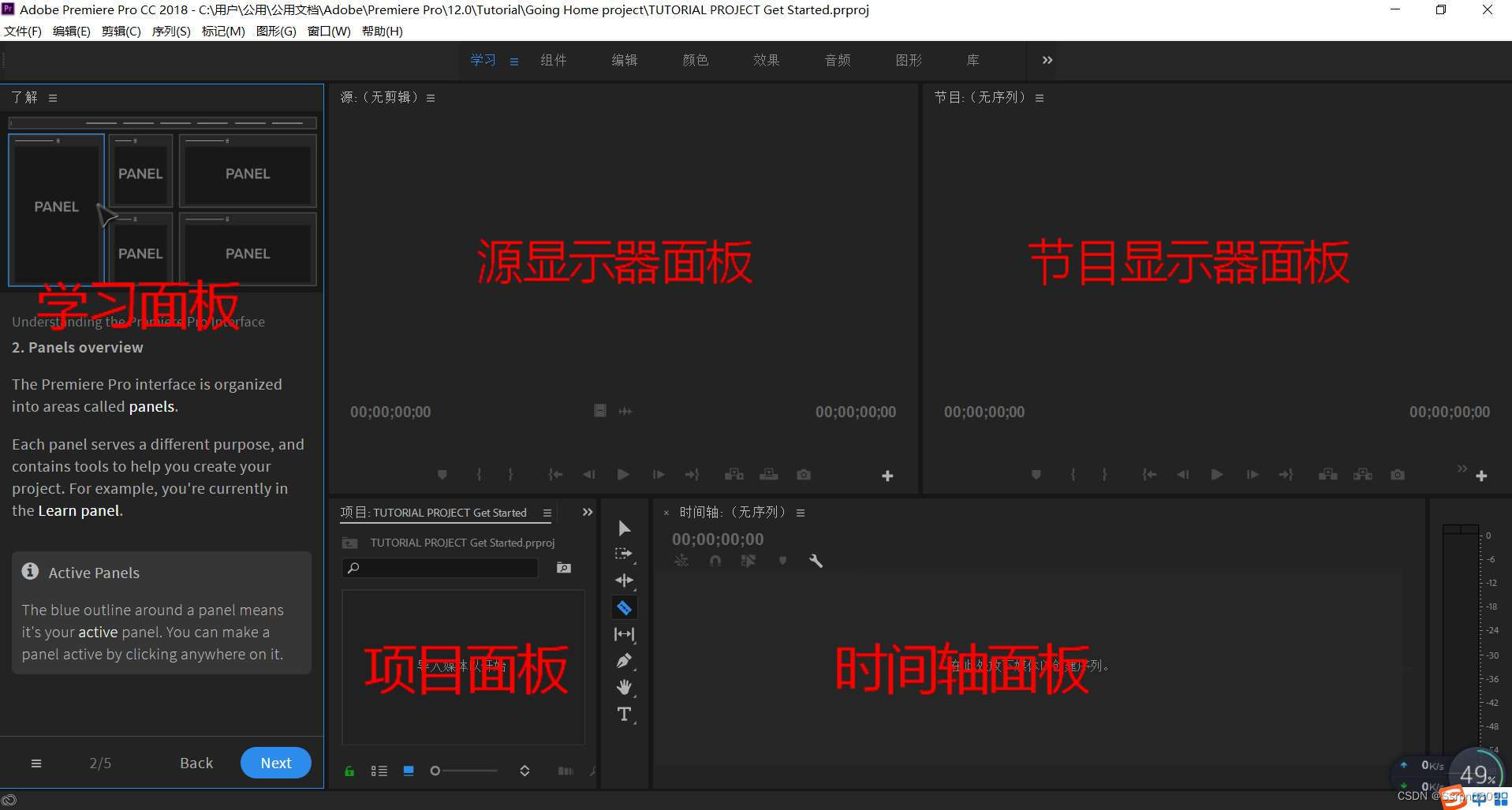Export a frame from the Program monitor
The width and height of the screenshot is (1512, 810).
pyautogui.click(x=1398, y=475)
